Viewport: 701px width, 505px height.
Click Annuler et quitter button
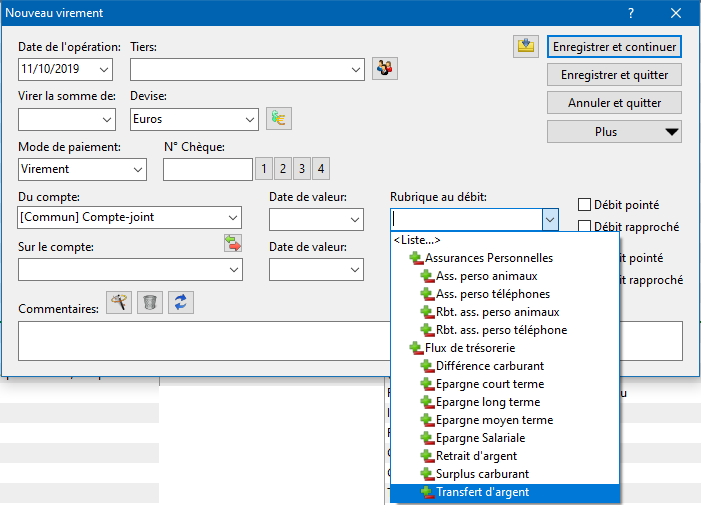pos(614,103)
